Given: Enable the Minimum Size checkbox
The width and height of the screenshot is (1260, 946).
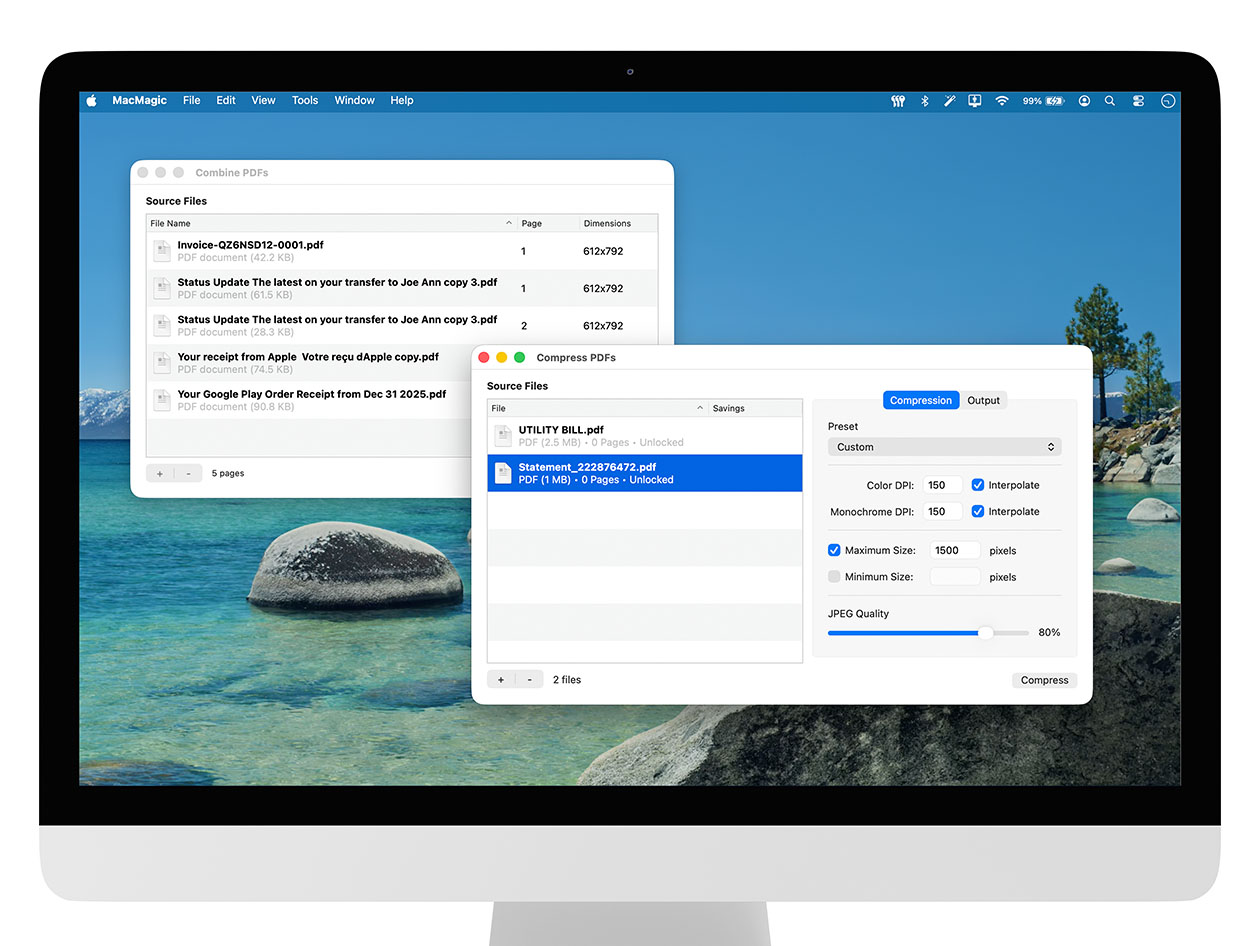Looking at the screenshot, I should [834, 576].
